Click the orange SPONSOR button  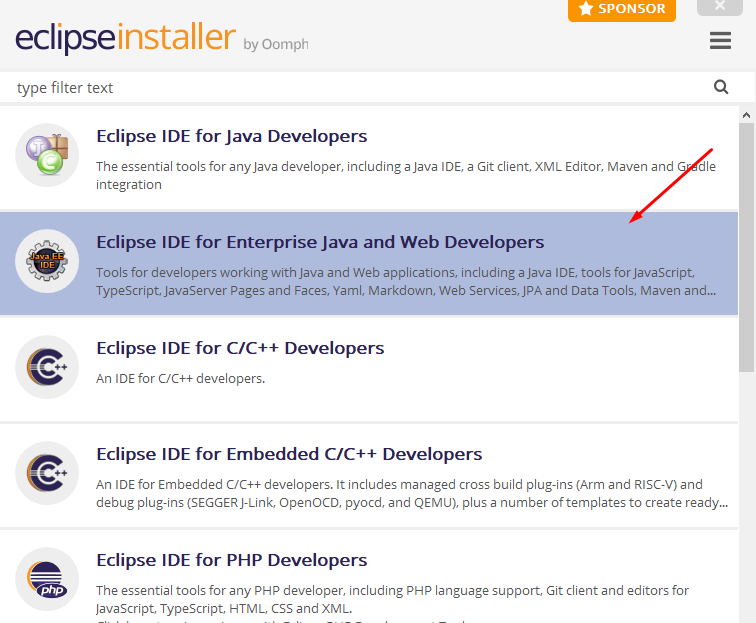tap(621, 9)
